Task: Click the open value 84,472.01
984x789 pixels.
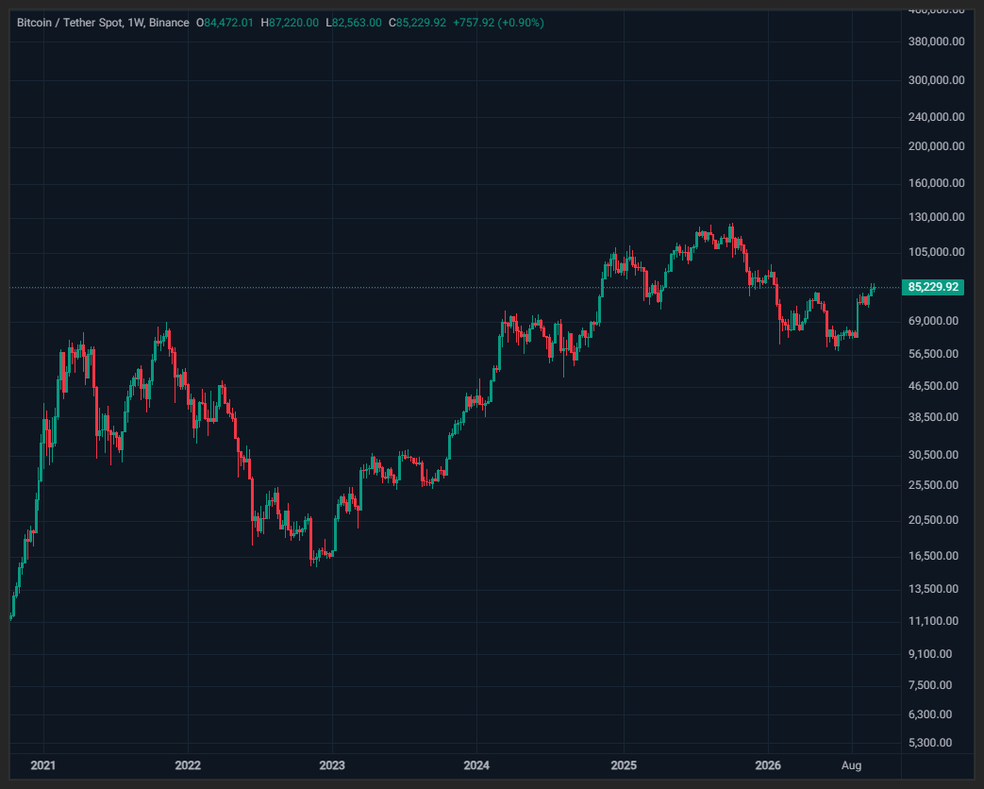Action: [x=229, y=23]
